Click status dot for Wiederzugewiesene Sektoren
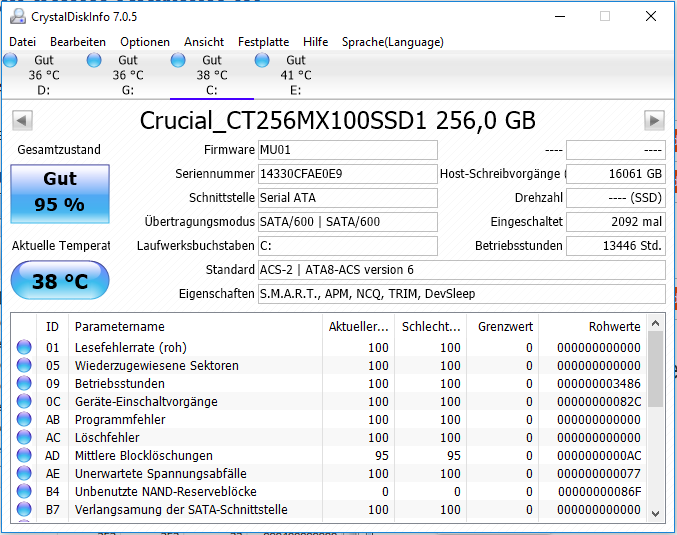Image resolution: width=677 pixels, height=535 pixels. 24,365
